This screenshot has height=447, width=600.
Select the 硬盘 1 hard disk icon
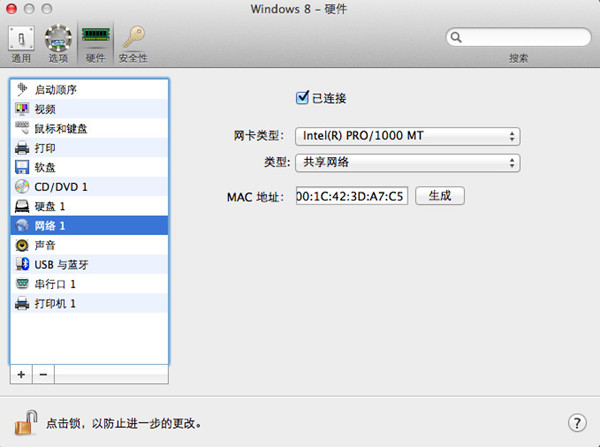(22, 206)
